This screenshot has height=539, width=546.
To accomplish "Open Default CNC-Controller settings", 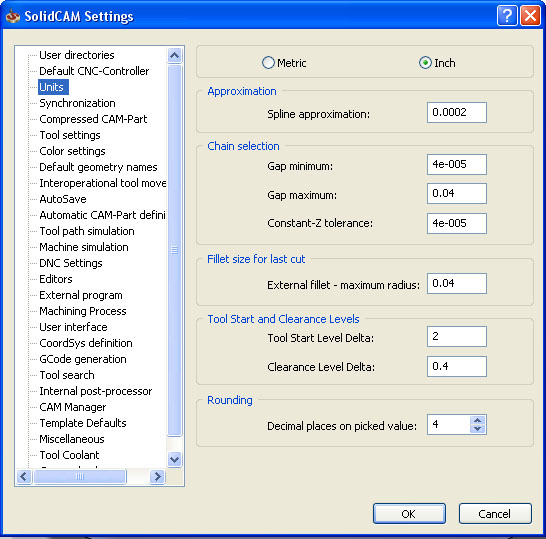I will coord(94,71).
